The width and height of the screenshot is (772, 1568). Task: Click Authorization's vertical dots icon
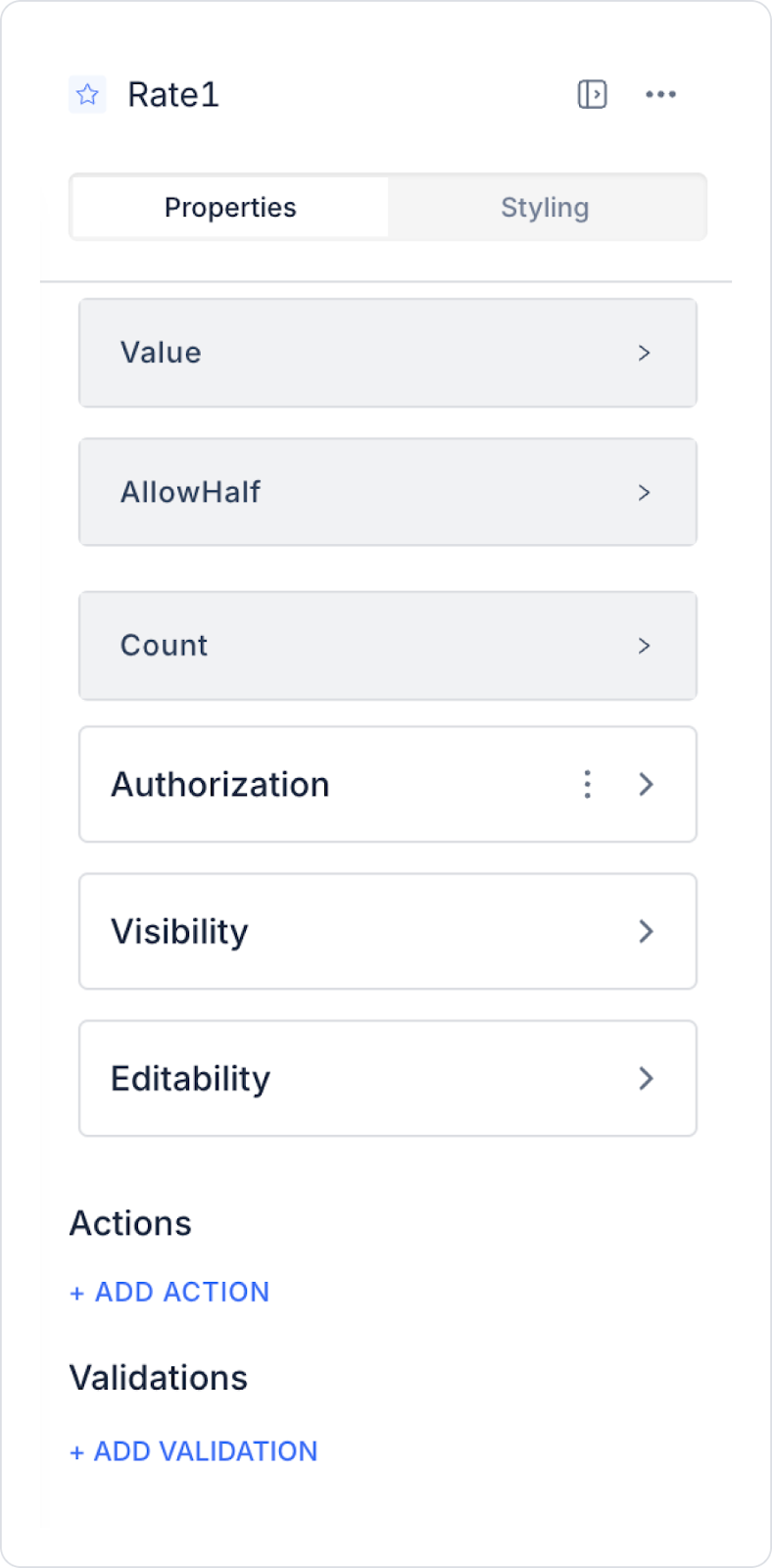tap(587, 784)
